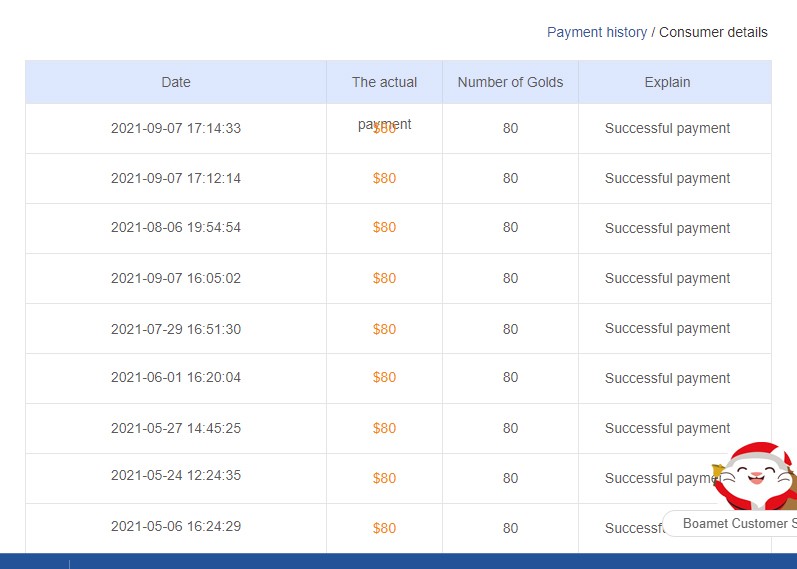
Task: Select the 2021-05-06 16:24:29 date cell
Action: coord(176,527)
